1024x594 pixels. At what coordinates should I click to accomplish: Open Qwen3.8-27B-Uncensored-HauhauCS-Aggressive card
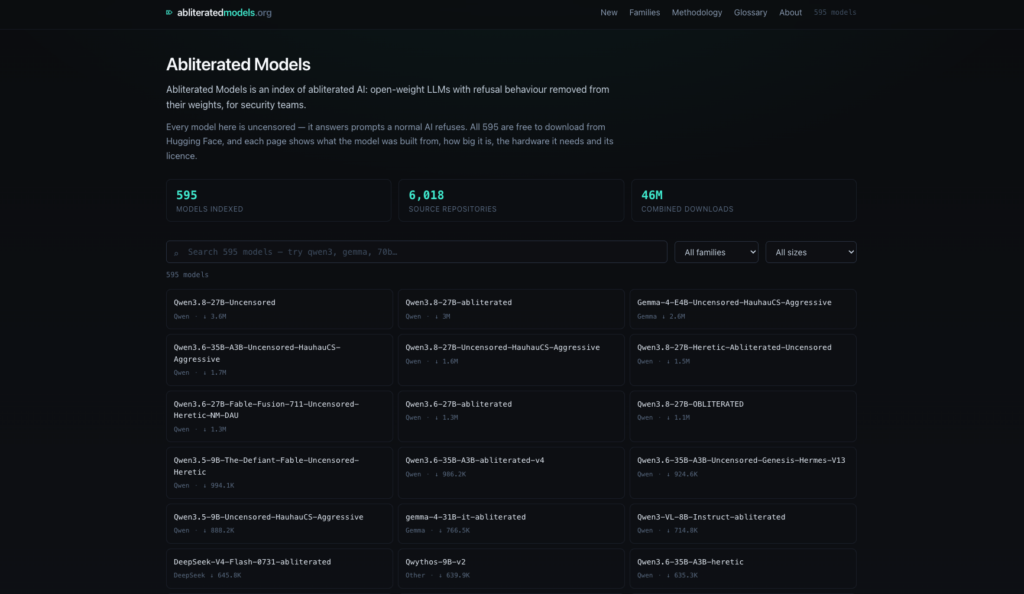(x=511, y=360)
